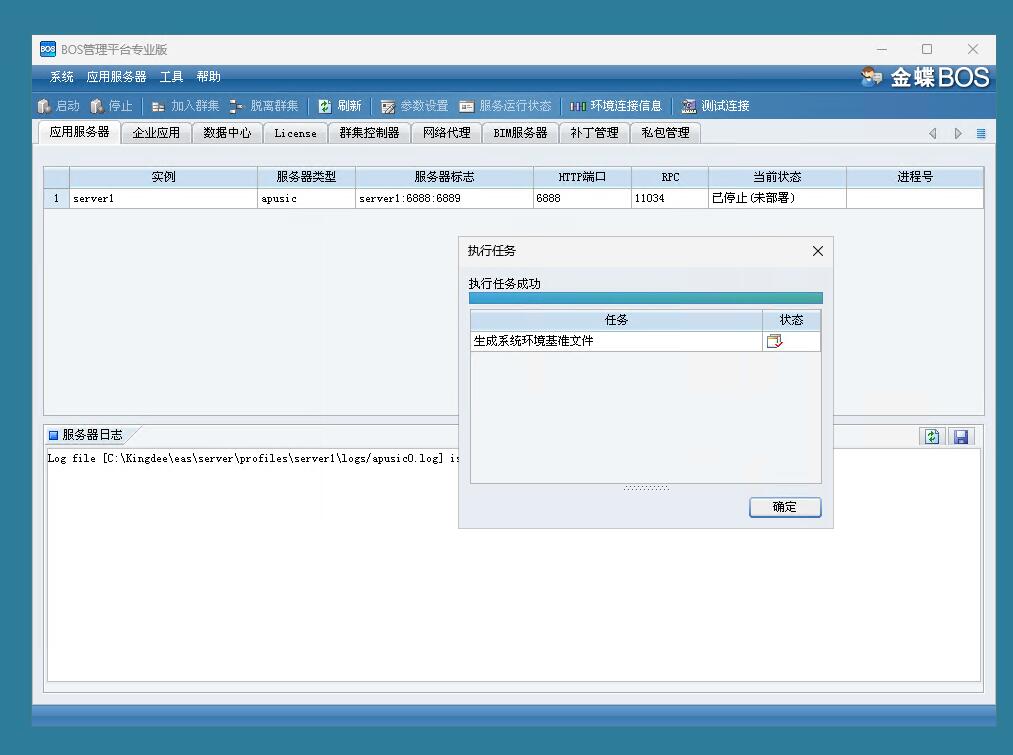Screen dimensions: 1013x755
Task: Select row number 1 header
Action: click(x=56, y=198)
